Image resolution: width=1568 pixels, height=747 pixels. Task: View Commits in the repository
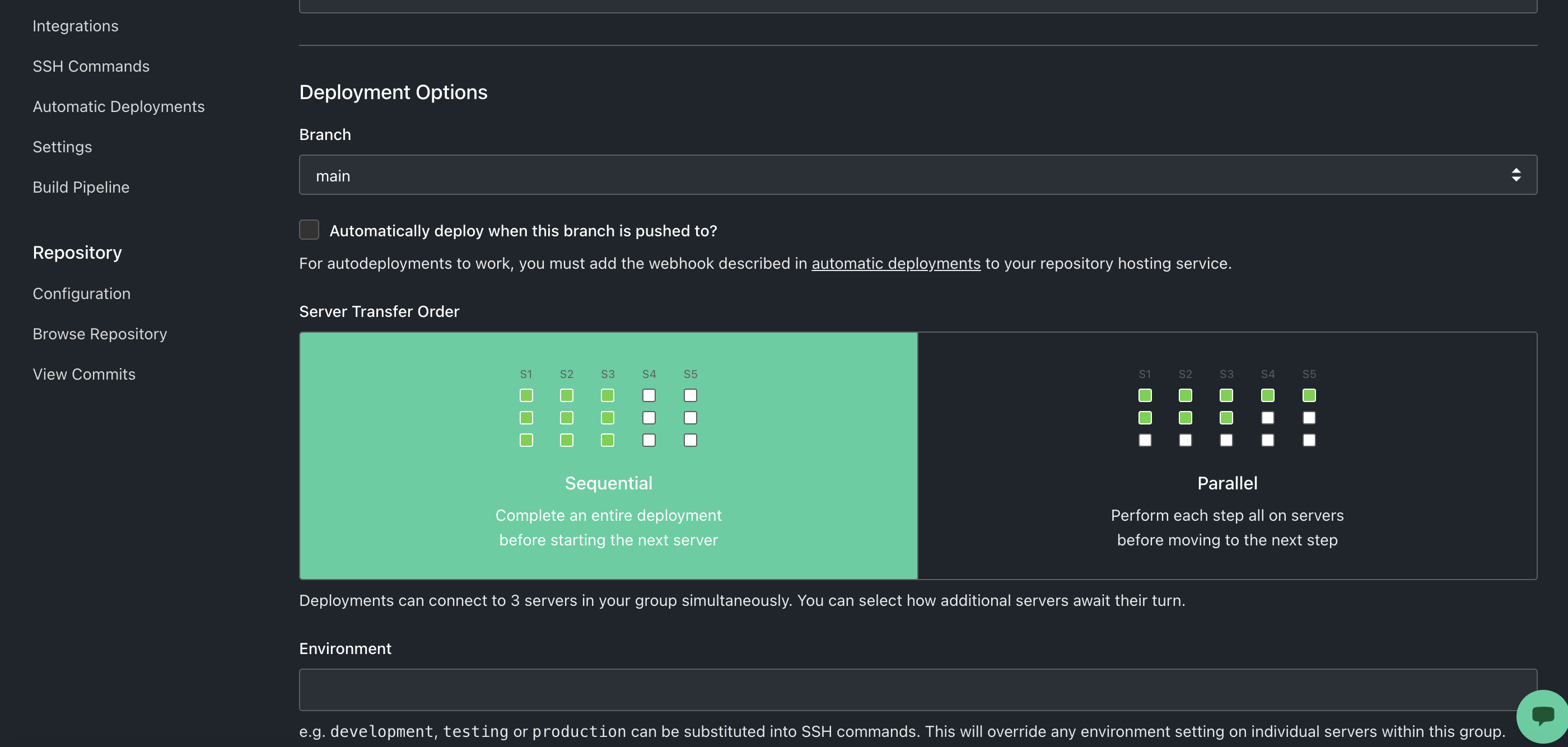(84, 374)
